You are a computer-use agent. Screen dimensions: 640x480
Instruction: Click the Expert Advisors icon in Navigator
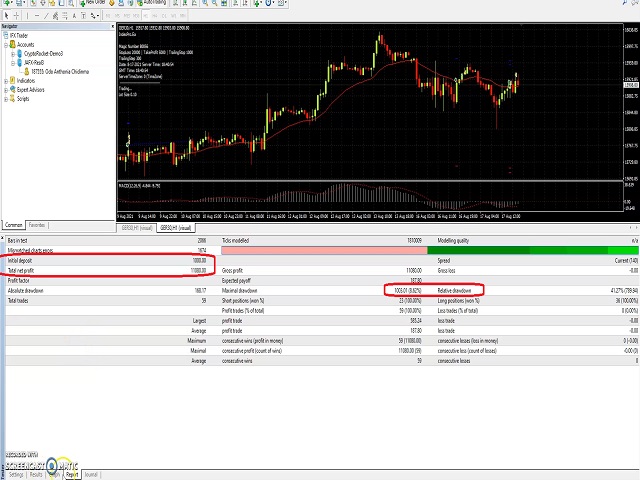13,90
